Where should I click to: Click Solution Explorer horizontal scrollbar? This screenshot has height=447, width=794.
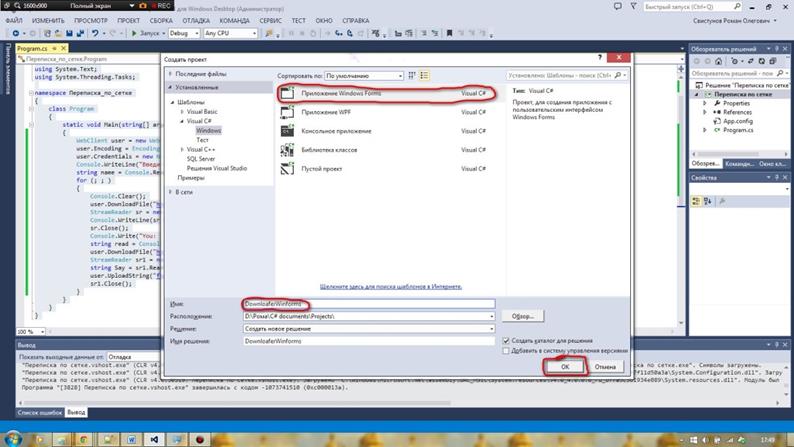tap(740, 154)
